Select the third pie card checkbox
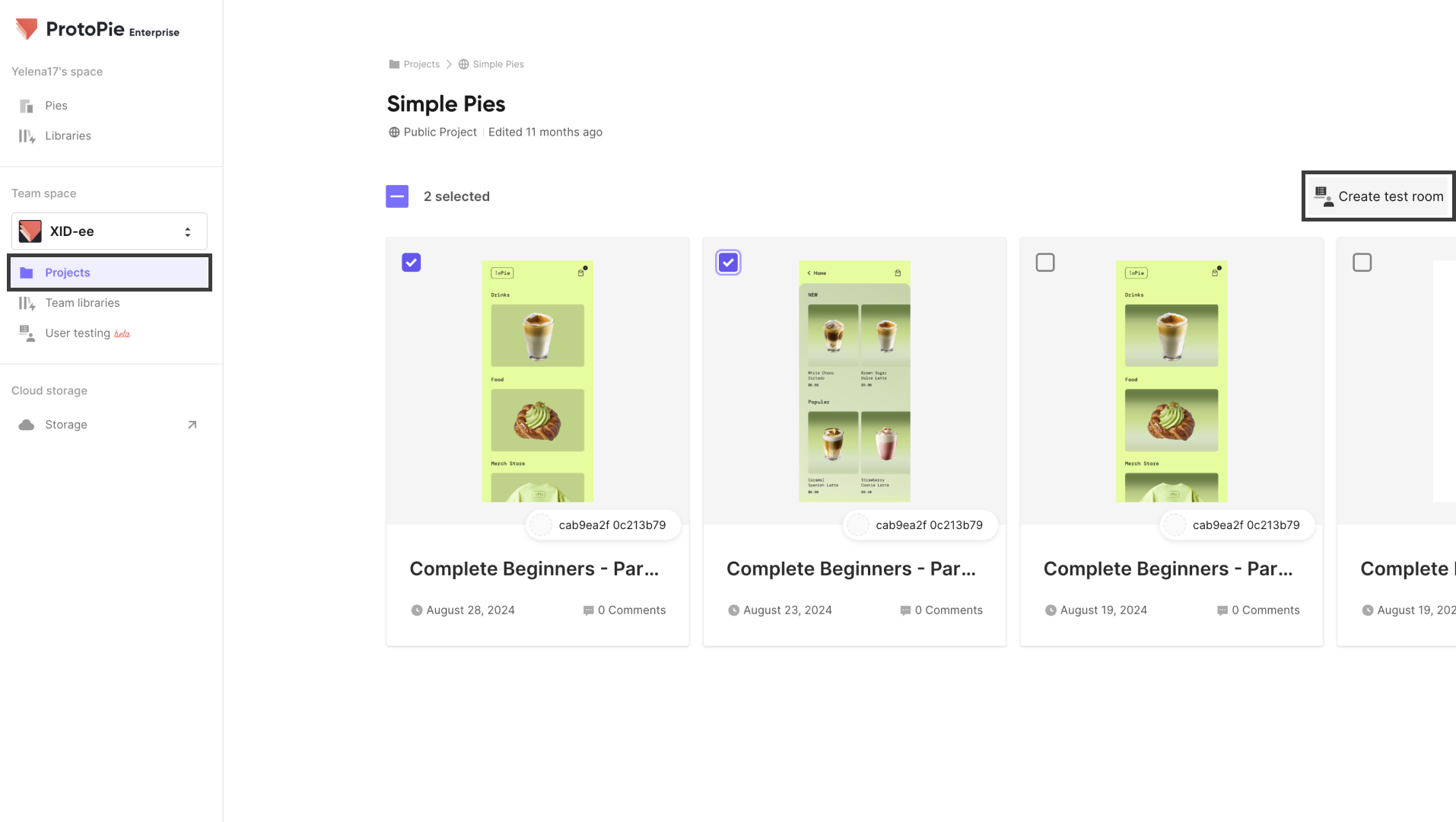Viewport: 1456px width, 822px height. (1045, 263)
